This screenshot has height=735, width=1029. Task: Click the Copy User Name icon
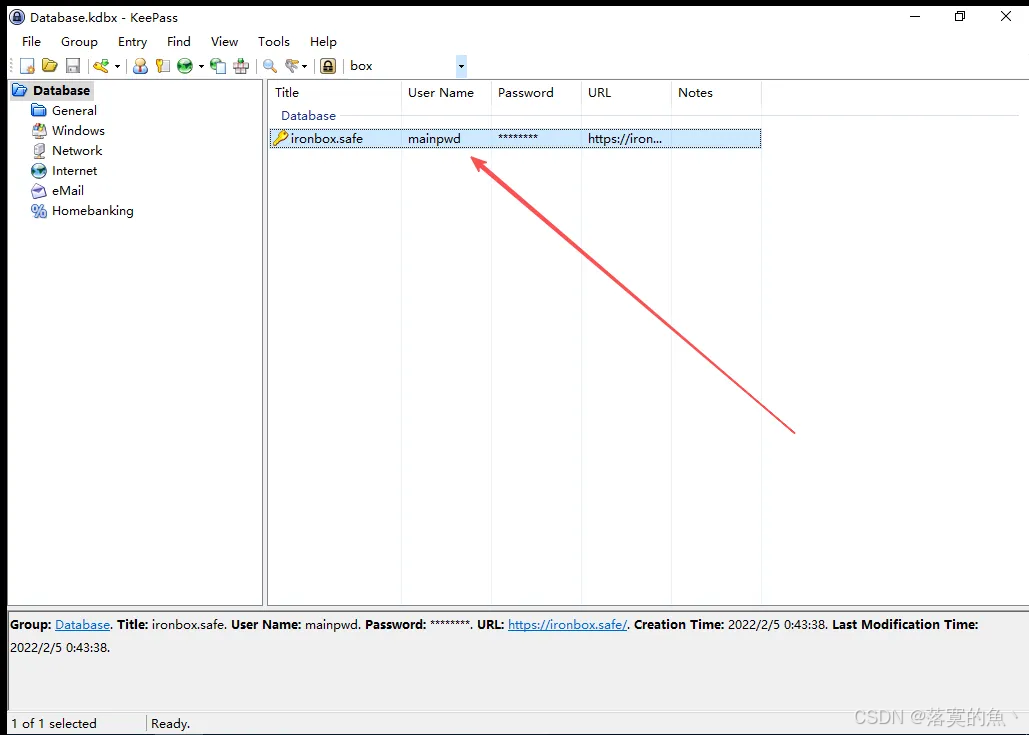pos(140,66)
